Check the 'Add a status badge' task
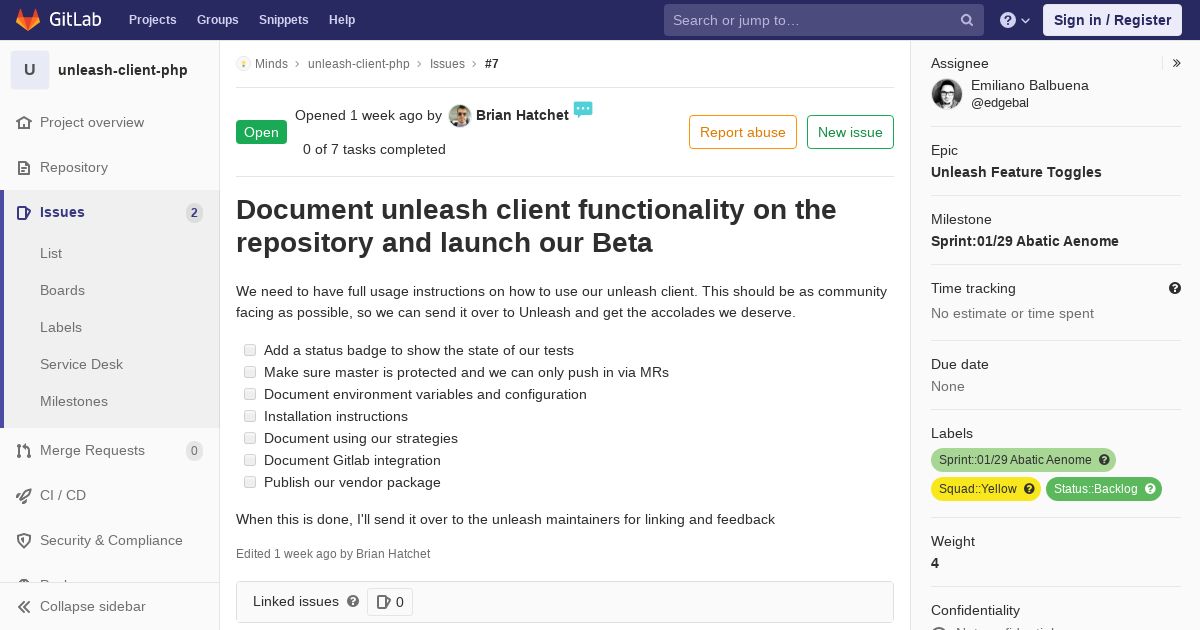 point(250,350)
